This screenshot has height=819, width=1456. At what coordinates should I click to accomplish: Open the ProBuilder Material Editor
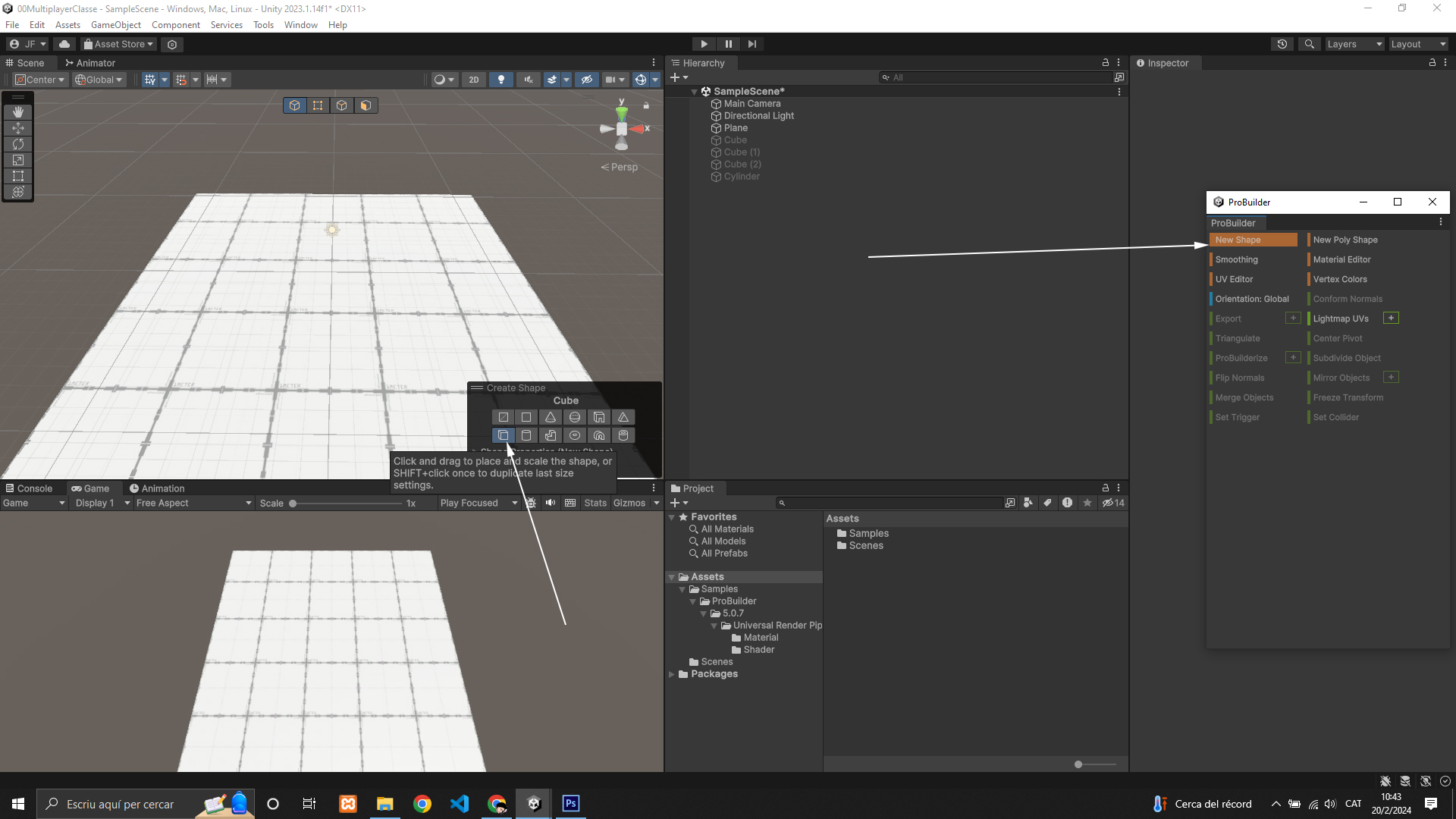tap(1341, 259)
